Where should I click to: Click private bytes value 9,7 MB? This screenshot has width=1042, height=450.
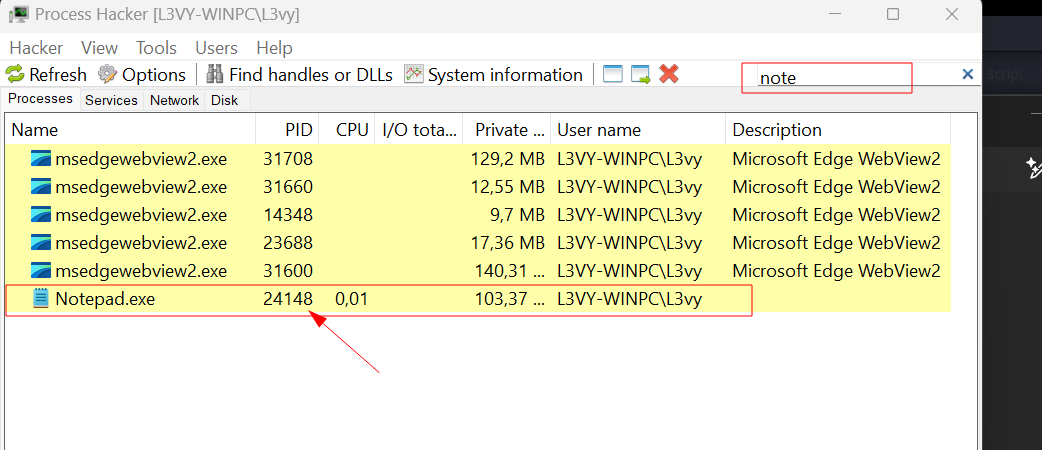click(x=516, y=215)
